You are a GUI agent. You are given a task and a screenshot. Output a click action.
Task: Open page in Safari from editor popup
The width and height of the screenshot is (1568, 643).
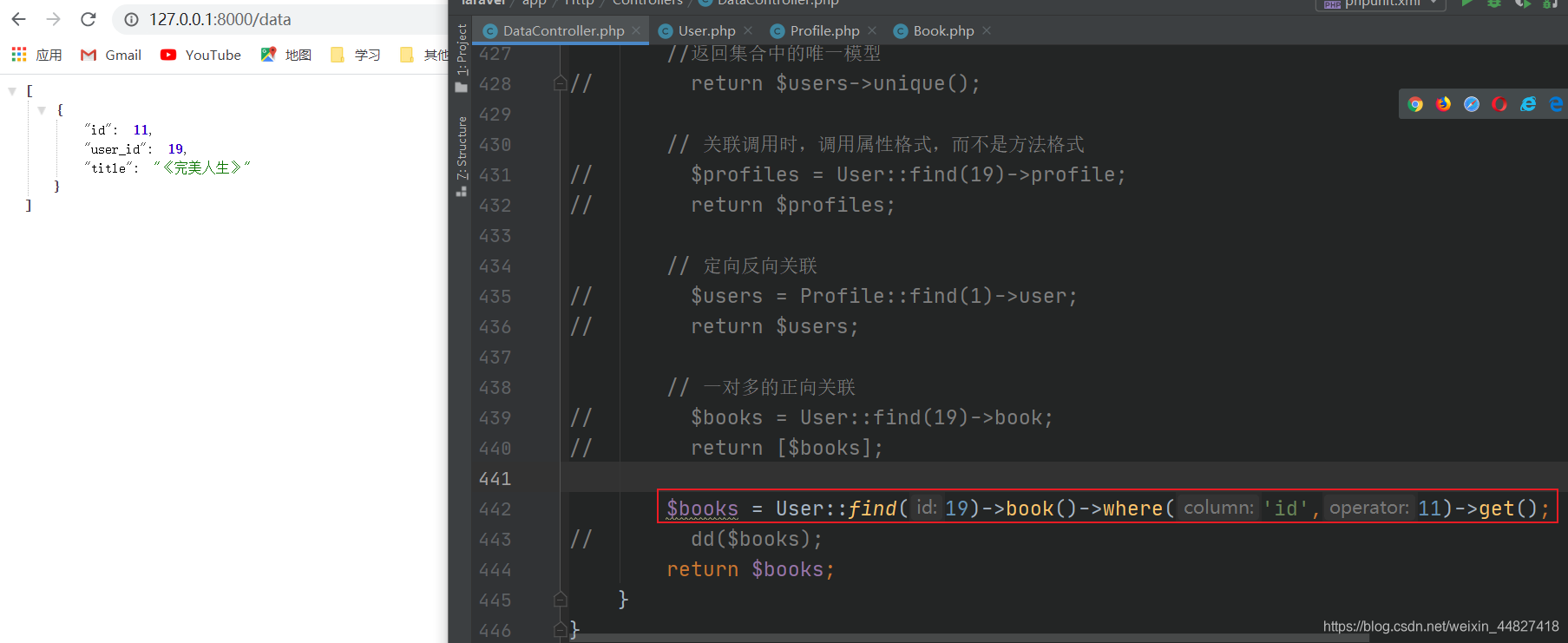(x=1472, y=104)
